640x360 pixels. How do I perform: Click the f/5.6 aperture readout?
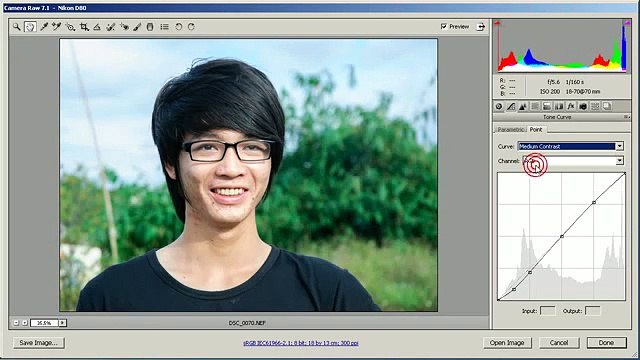point(554,82)
